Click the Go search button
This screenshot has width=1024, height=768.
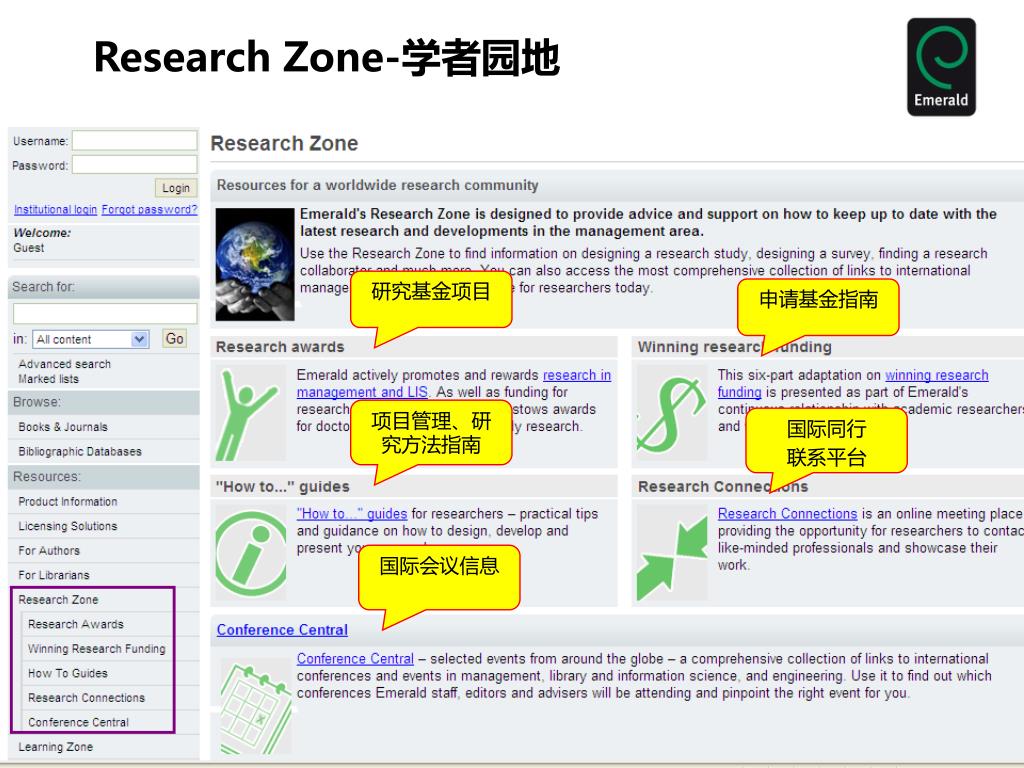click(174, 338)
